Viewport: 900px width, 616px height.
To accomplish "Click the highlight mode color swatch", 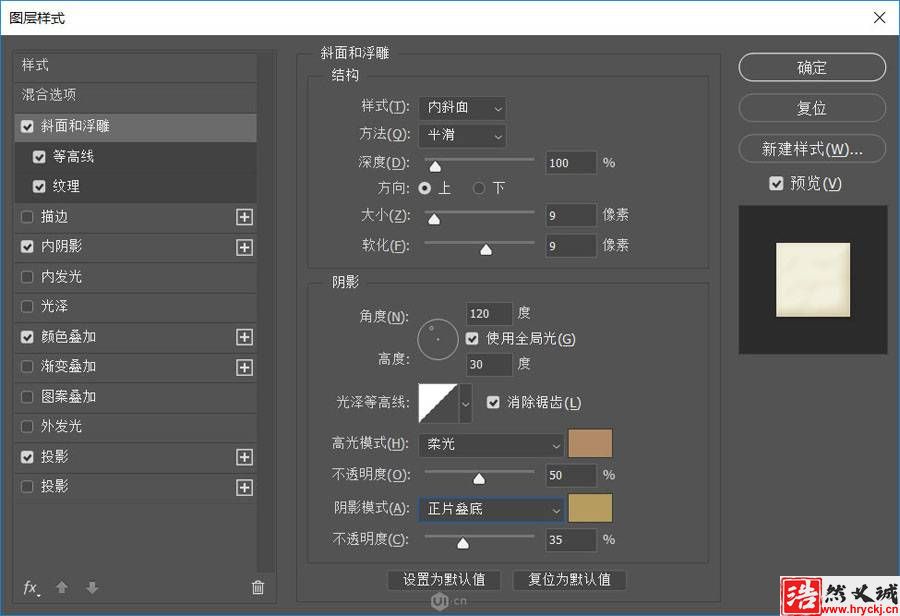I will tap(590, 443).
